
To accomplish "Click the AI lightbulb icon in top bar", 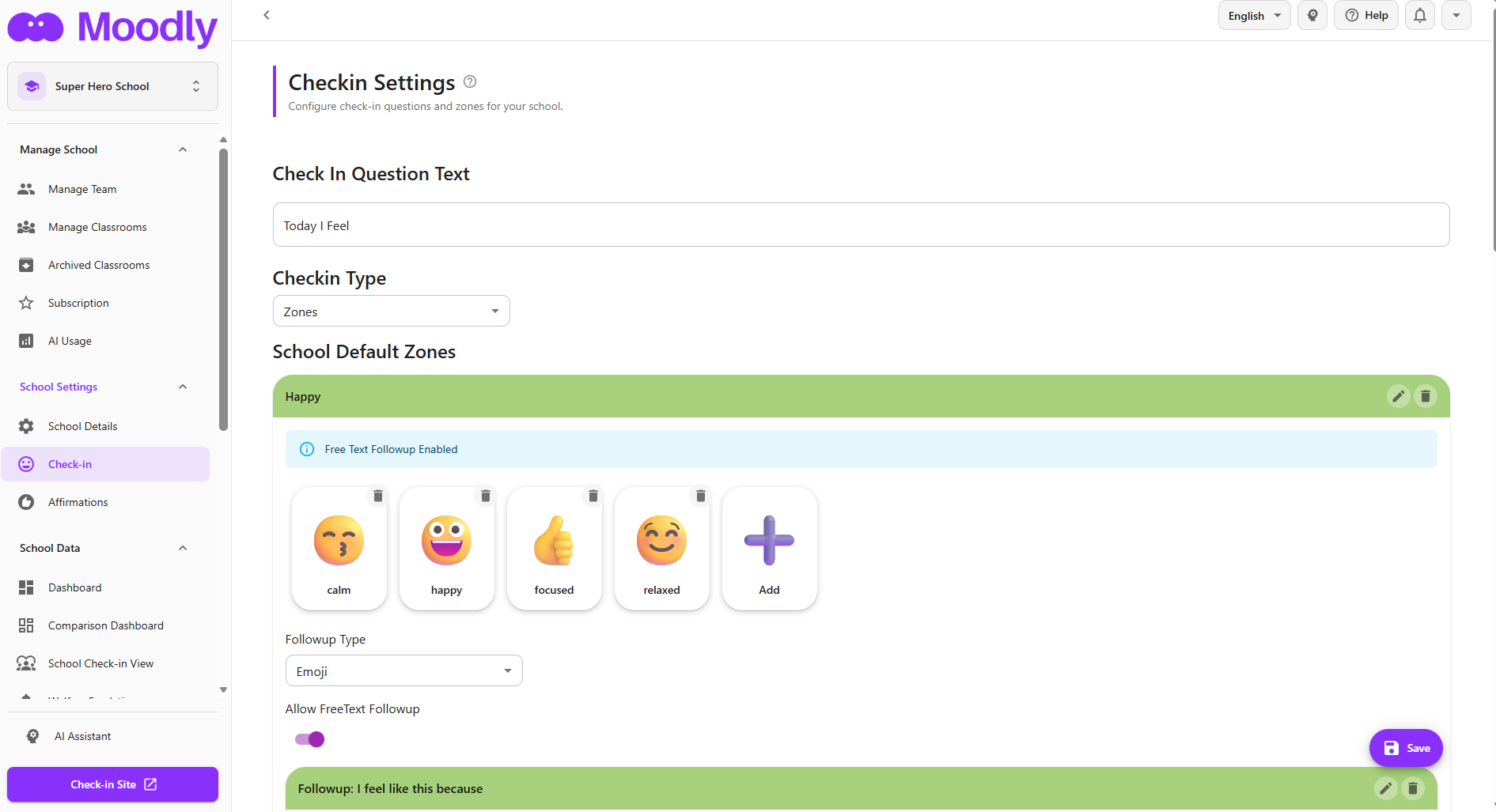I will (1312, 16).
